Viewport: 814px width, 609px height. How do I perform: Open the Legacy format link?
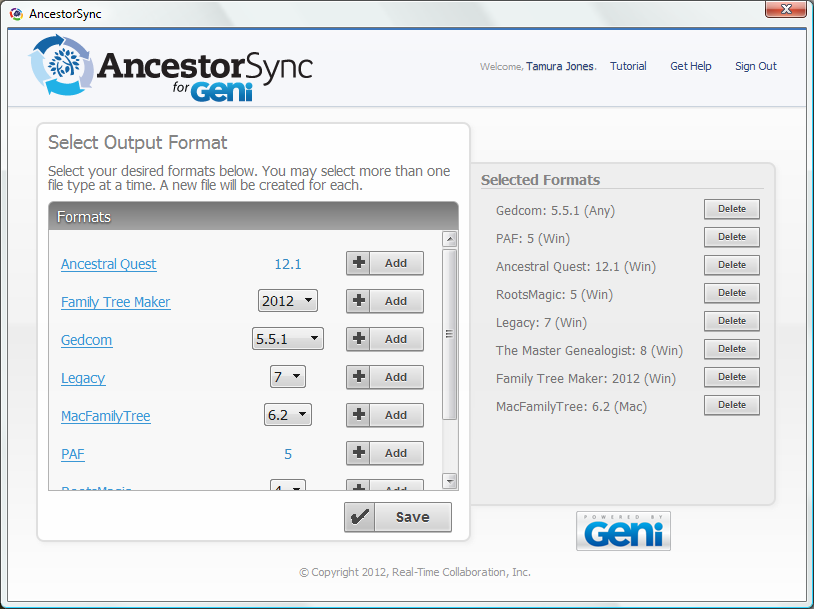(83, 378)
